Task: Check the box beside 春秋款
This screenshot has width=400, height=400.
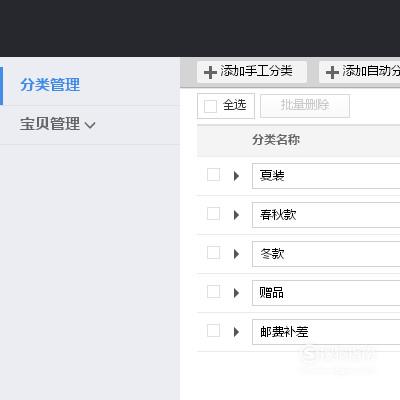Action: 213,214
